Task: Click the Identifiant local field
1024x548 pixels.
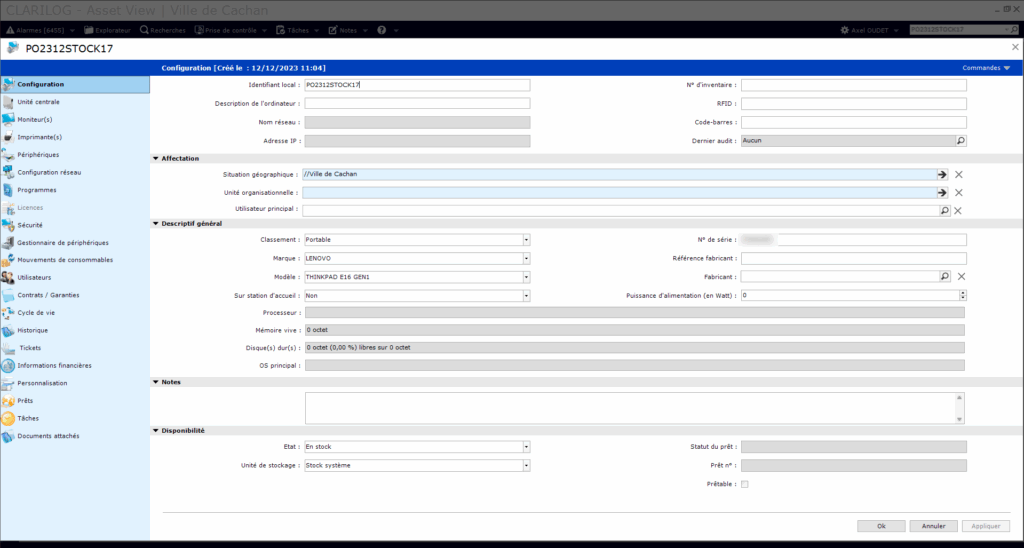Action: click(417, 85)
